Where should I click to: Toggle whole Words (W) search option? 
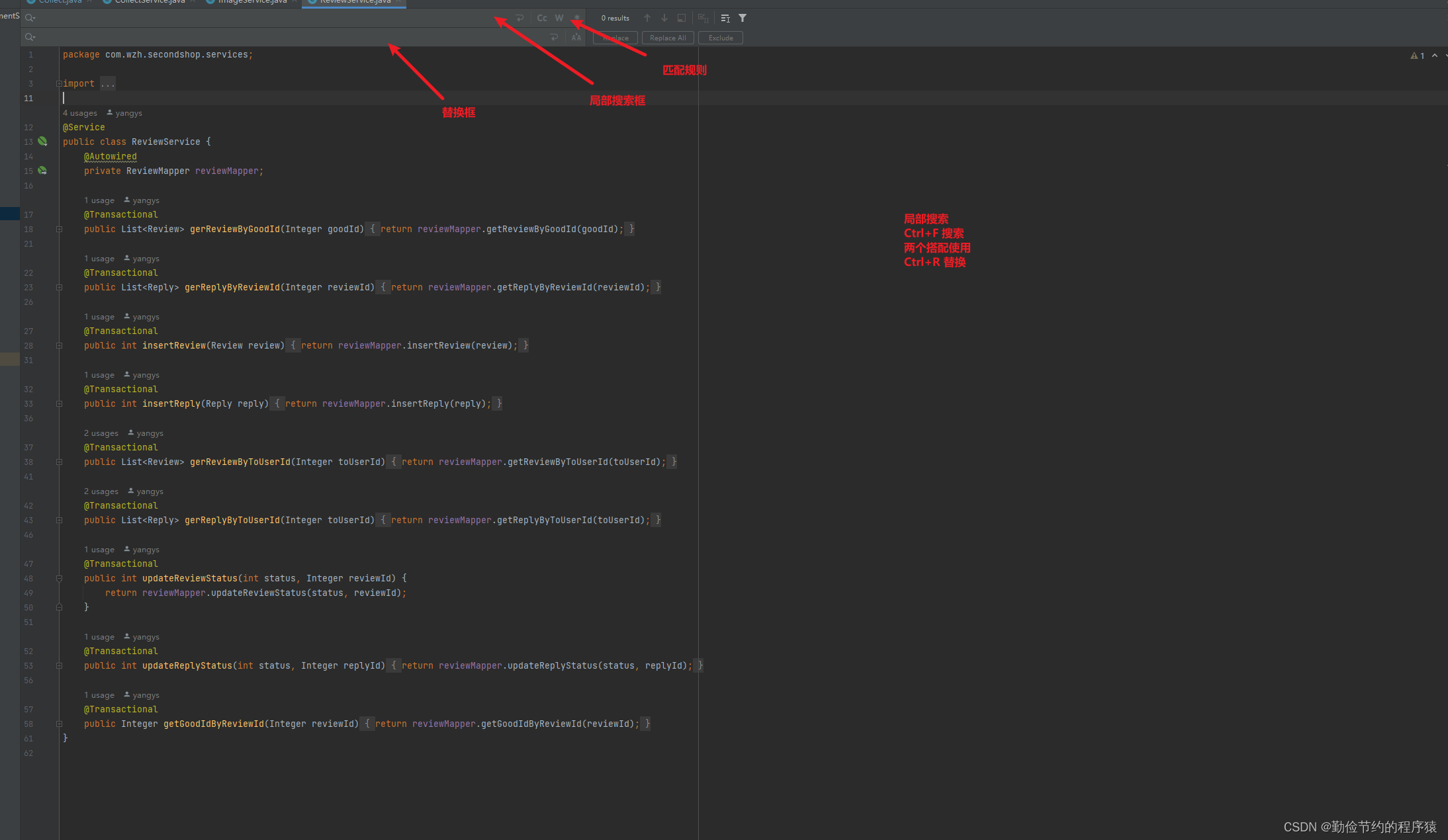pos(559,18)
